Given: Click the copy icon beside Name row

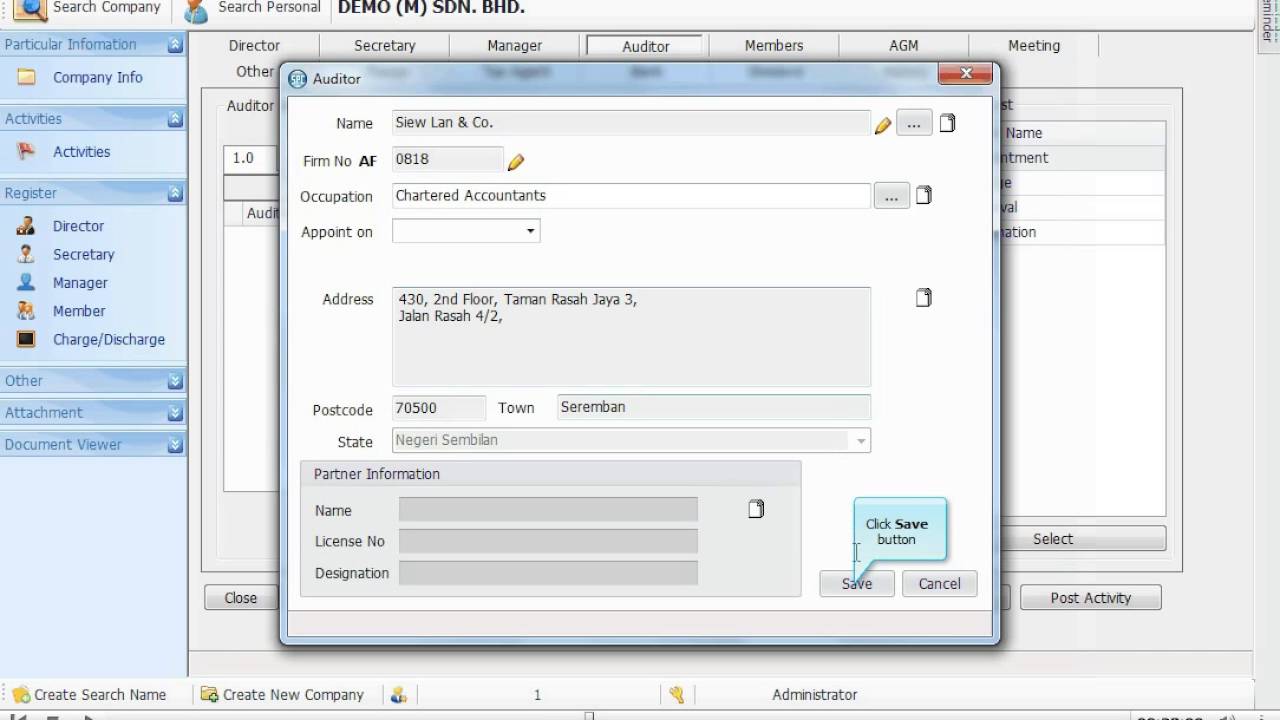Looking at the screenshot, I should tap(947, 123).
